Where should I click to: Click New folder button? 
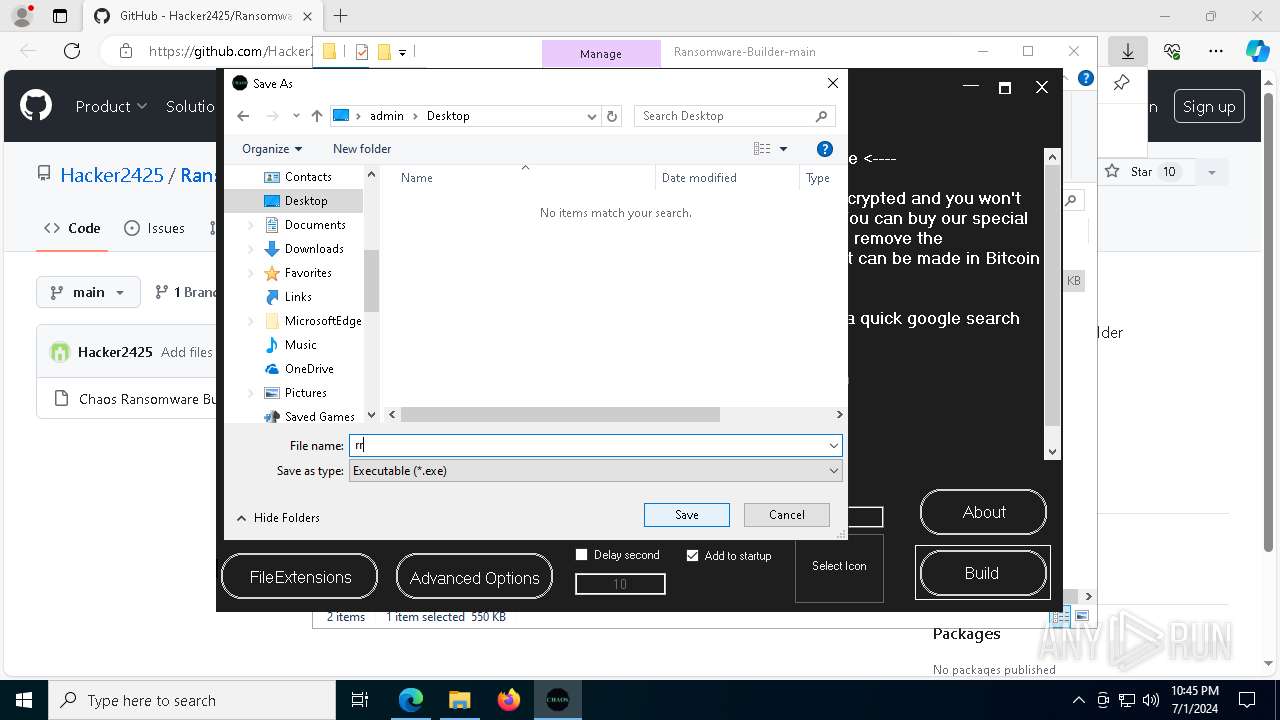(x=362, y=149)
